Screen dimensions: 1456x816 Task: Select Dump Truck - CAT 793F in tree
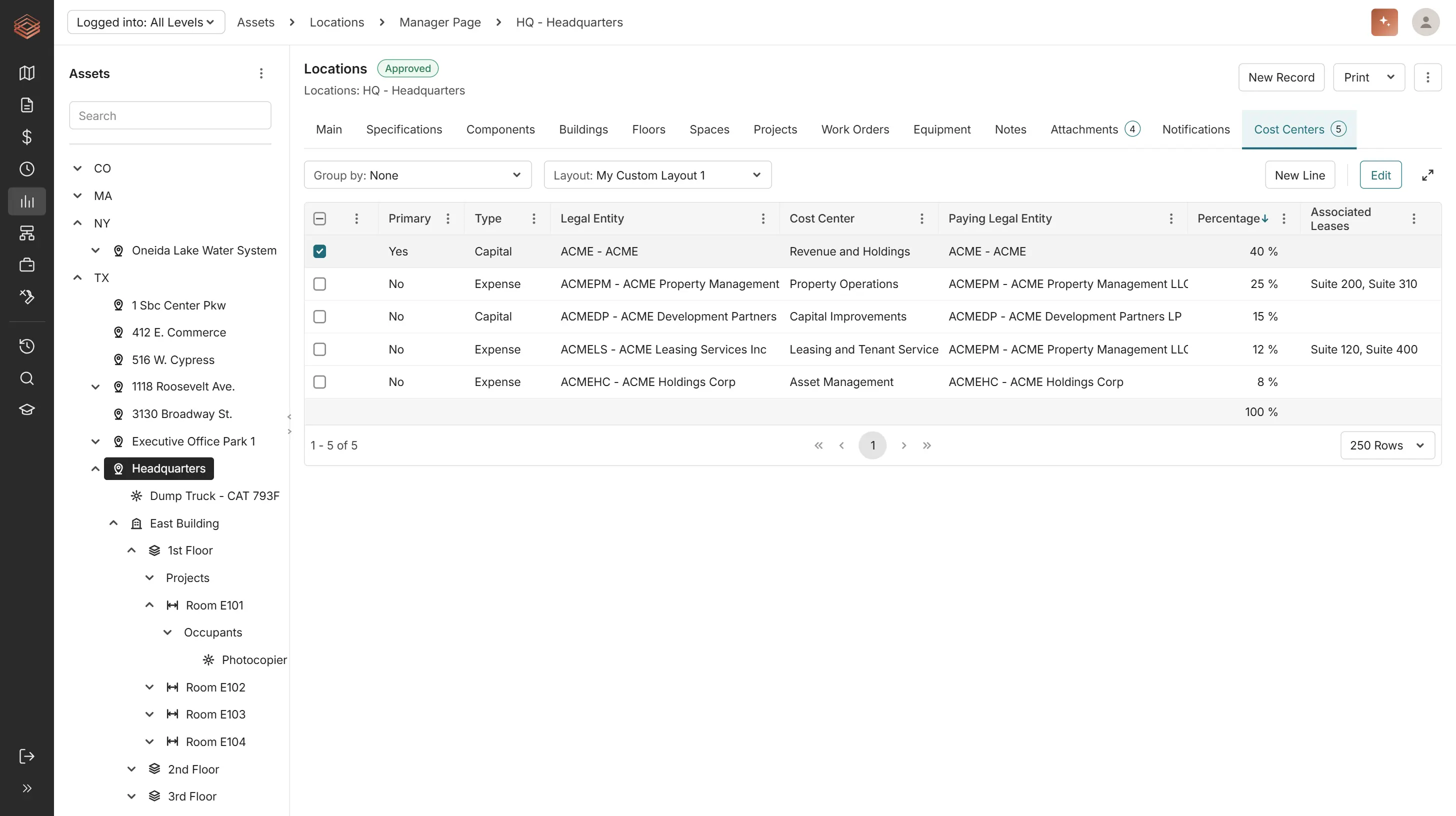(214, 496)
